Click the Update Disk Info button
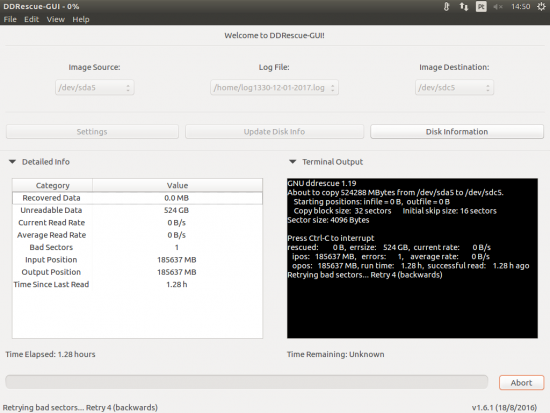The width and height of the screenshot is (550, 413). [x=274, y=132]
